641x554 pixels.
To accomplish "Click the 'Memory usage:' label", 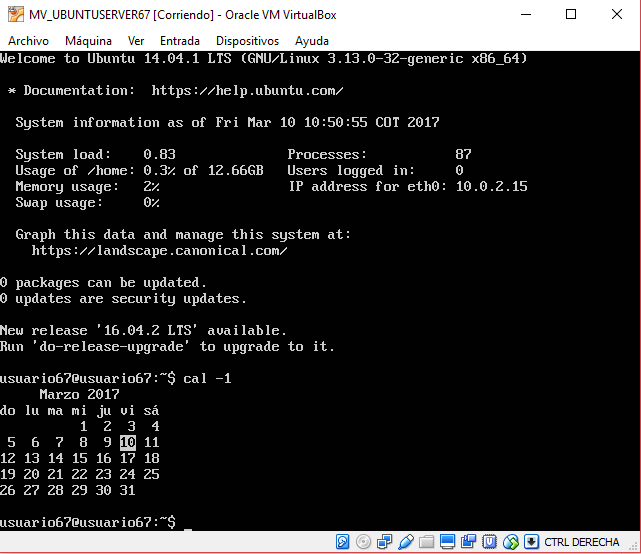I will 67,186.
